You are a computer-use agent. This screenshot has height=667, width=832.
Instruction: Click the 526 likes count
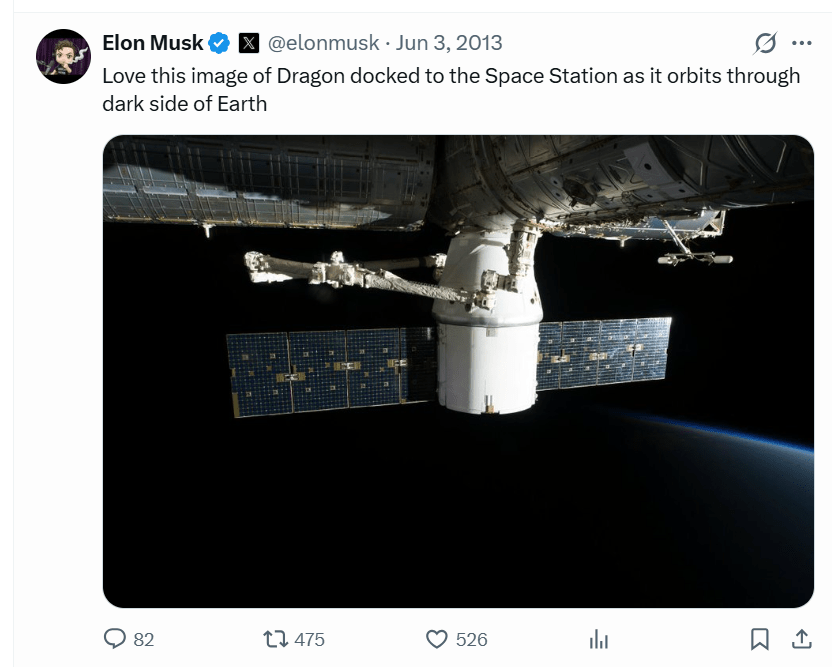click(x=471, y=639)
